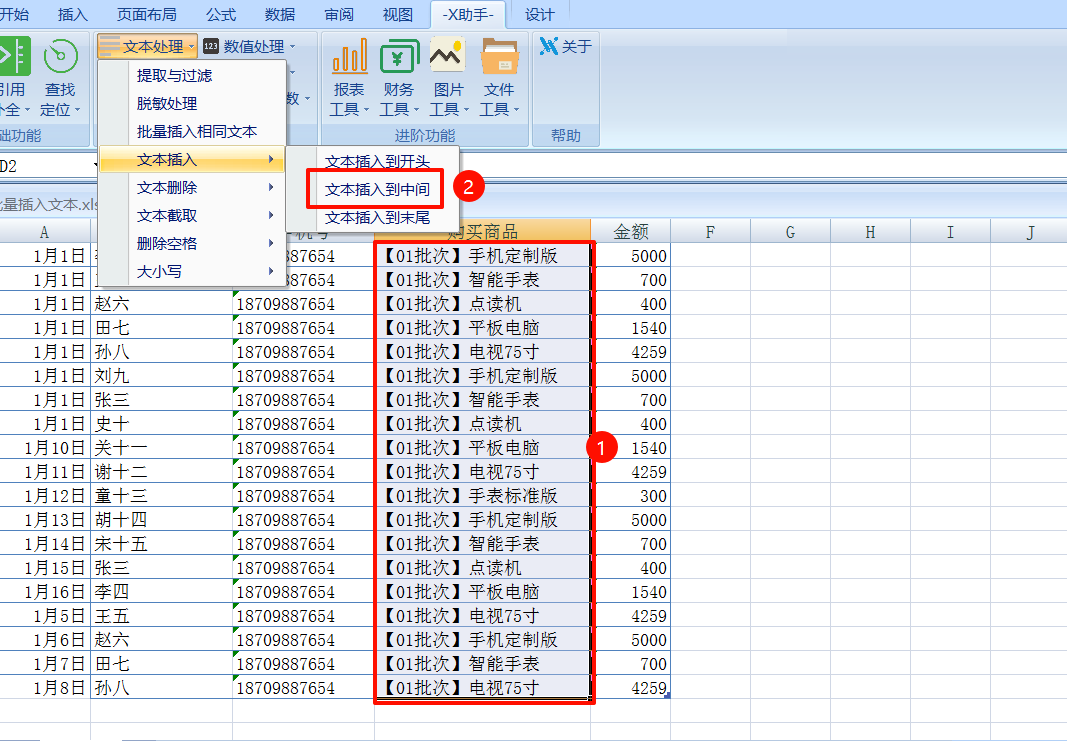Expand the 数值处理 dropdown arrow
This screenshot has width=1067, height=741.
[x=293, y=47]
